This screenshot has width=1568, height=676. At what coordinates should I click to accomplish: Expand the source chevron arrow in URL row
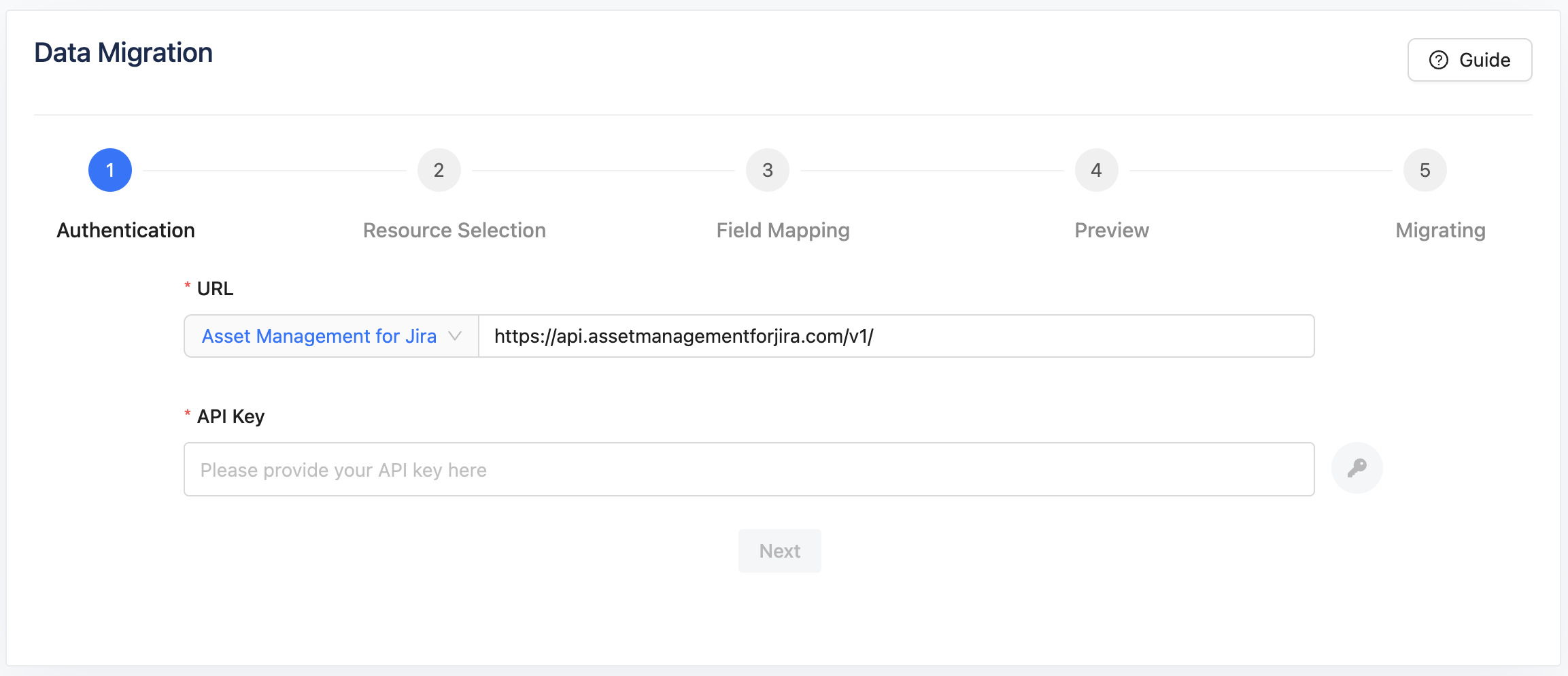[455, 336]
